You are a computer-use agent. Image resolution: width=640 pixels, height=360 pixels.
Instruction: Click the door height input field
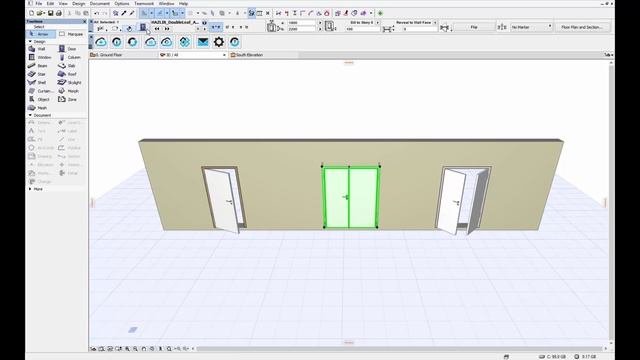[302, 29]
